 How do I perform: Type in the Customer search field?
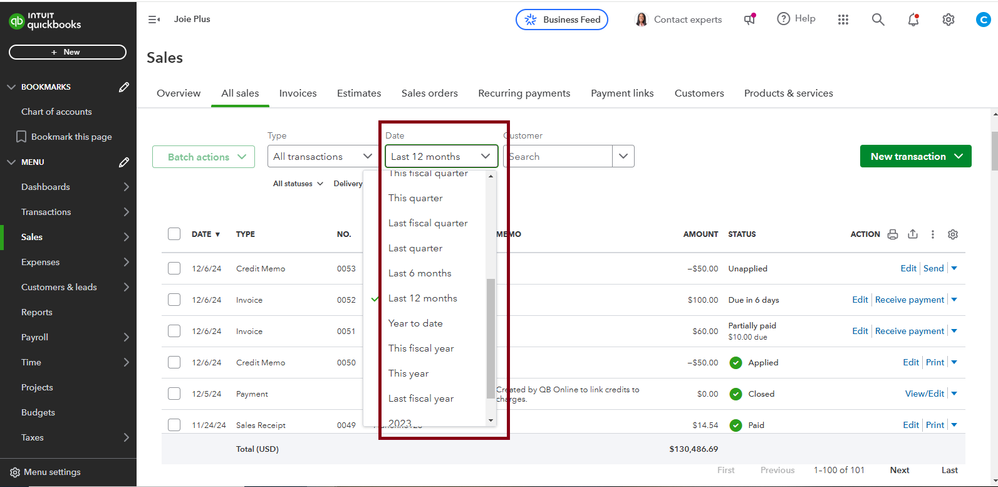tap(557, 156)
